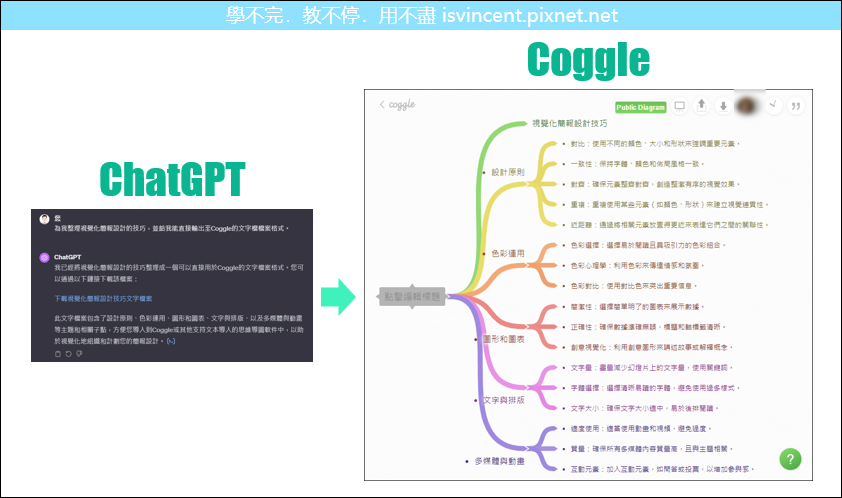842x498 pixels.
Task: Click the leaf starting with 對比:使用不同的顏色
Action: [655, 143]
